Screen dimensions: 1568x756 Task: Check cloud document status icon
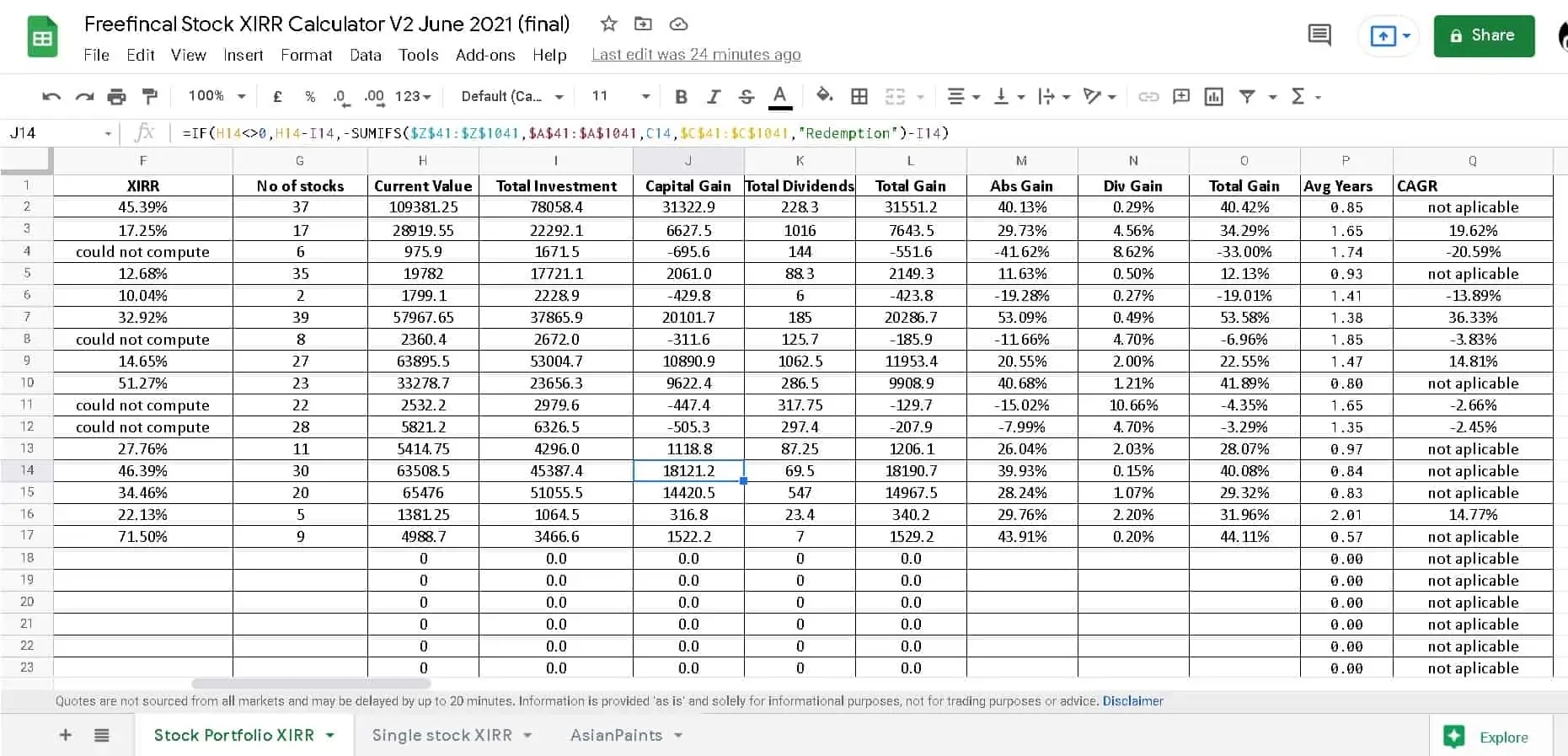point(678,24)
